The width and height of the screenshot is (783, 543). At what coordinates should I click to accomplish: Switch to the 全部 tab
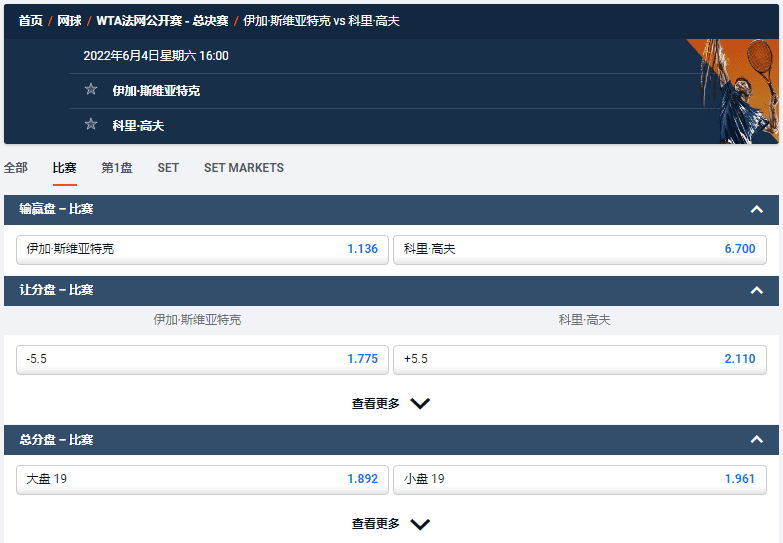(x=15, y=168)
